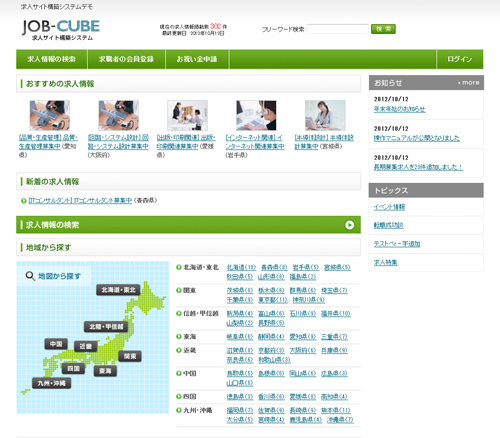
Task: Open the イベント情報 topic link
Action: (x=389, y=207)
